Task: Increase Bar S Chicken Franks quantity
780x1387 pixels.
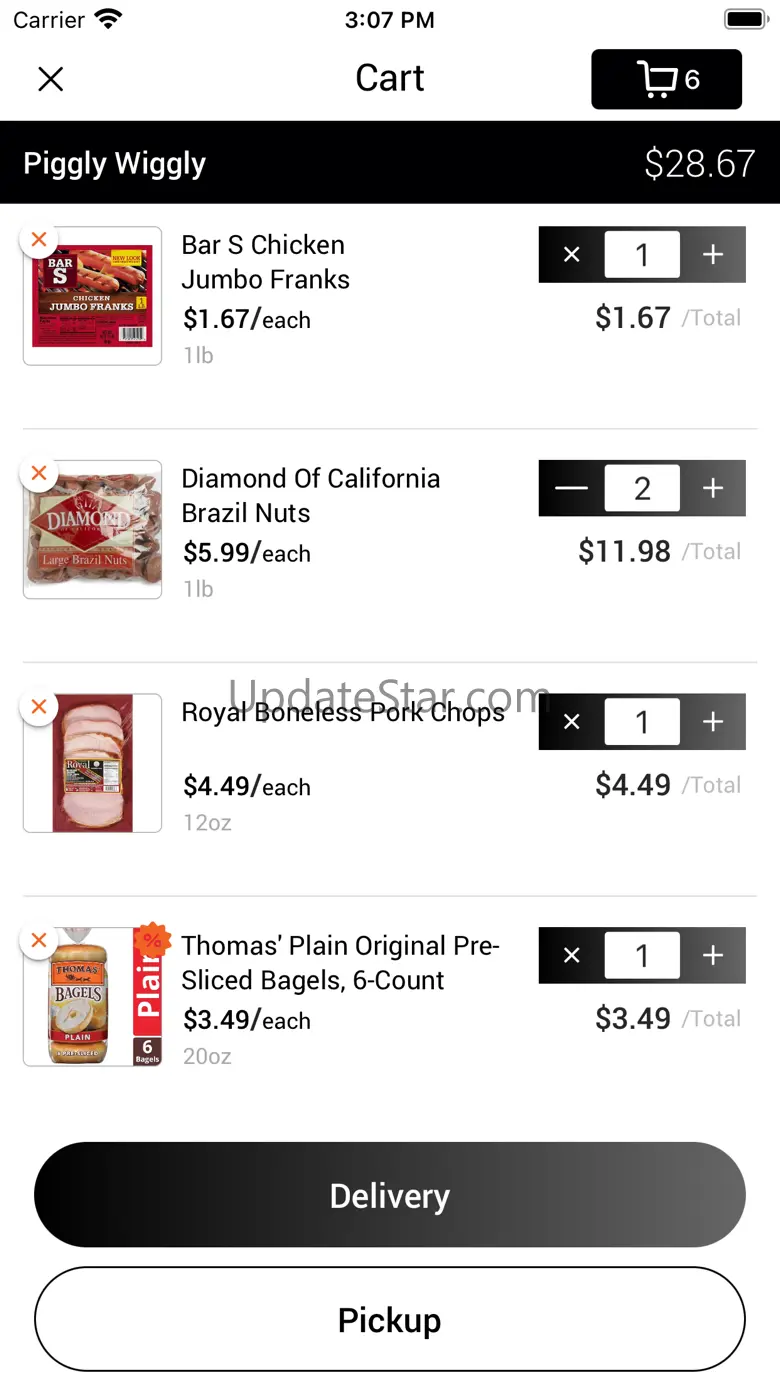Action: pos(713,255)
